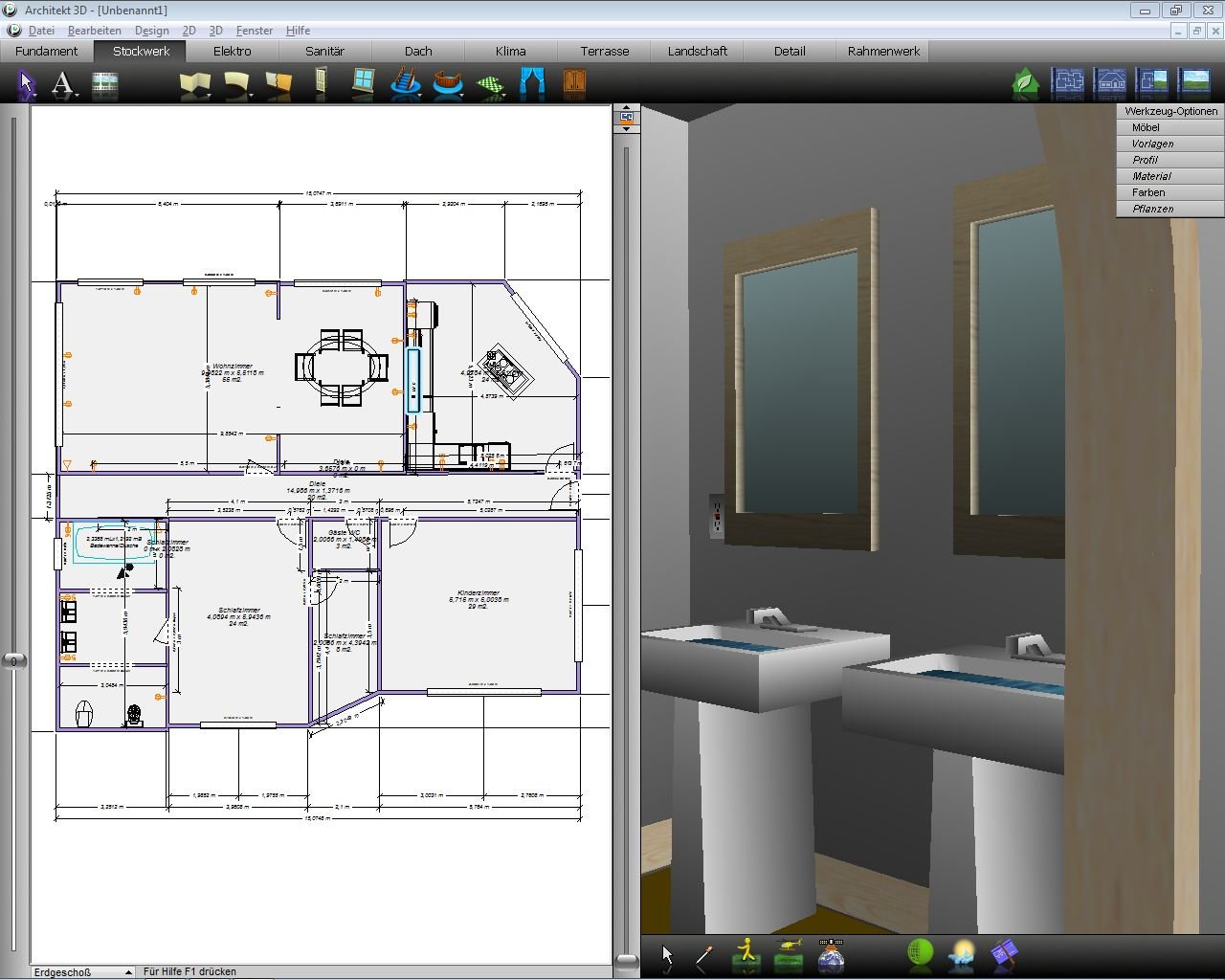Select the 3D view arrow pointer tool
Viewport: 1225px width, 980px height.
coord(667,955)
